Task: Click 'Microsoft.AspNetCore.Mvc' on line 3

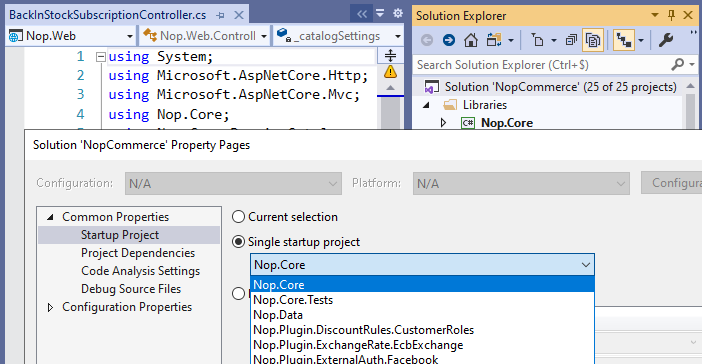Action: click(254, 95)
